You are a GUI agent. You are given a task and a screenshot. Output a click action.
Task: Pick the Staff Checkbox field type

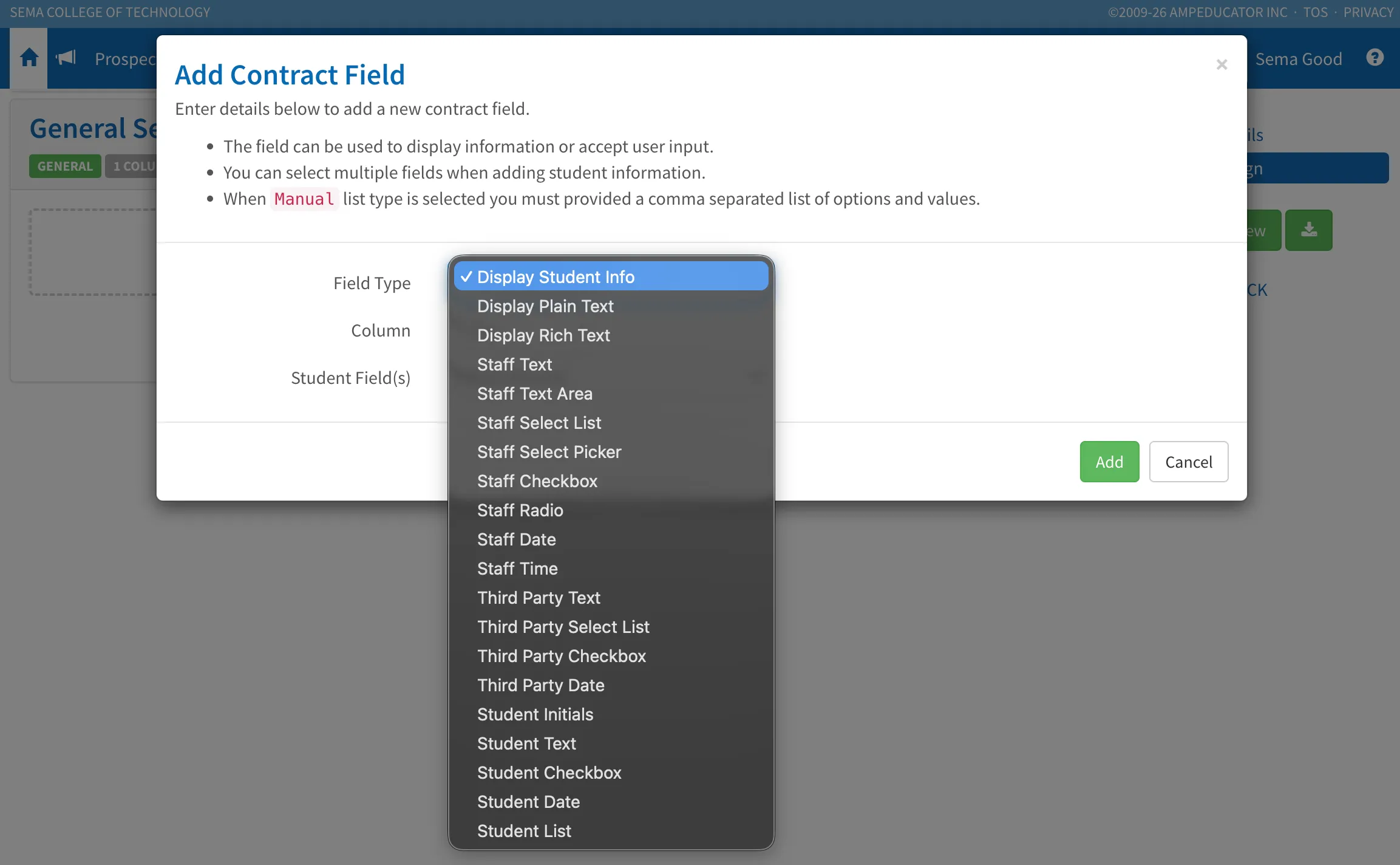(x=611, y=481)
